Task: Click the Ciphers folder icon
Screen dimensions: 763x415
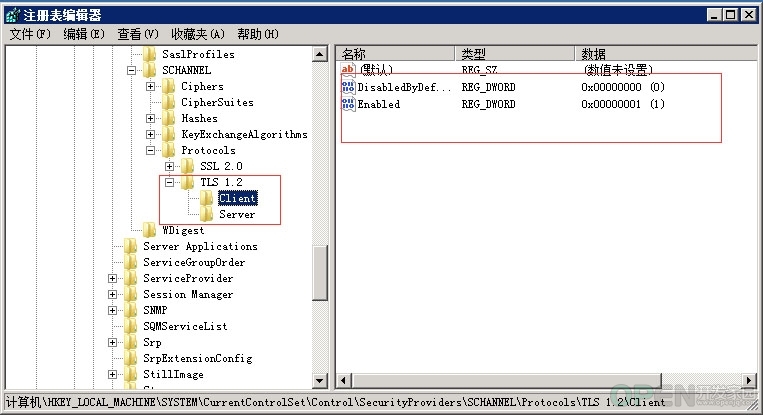Action: [x=169, y=86]
